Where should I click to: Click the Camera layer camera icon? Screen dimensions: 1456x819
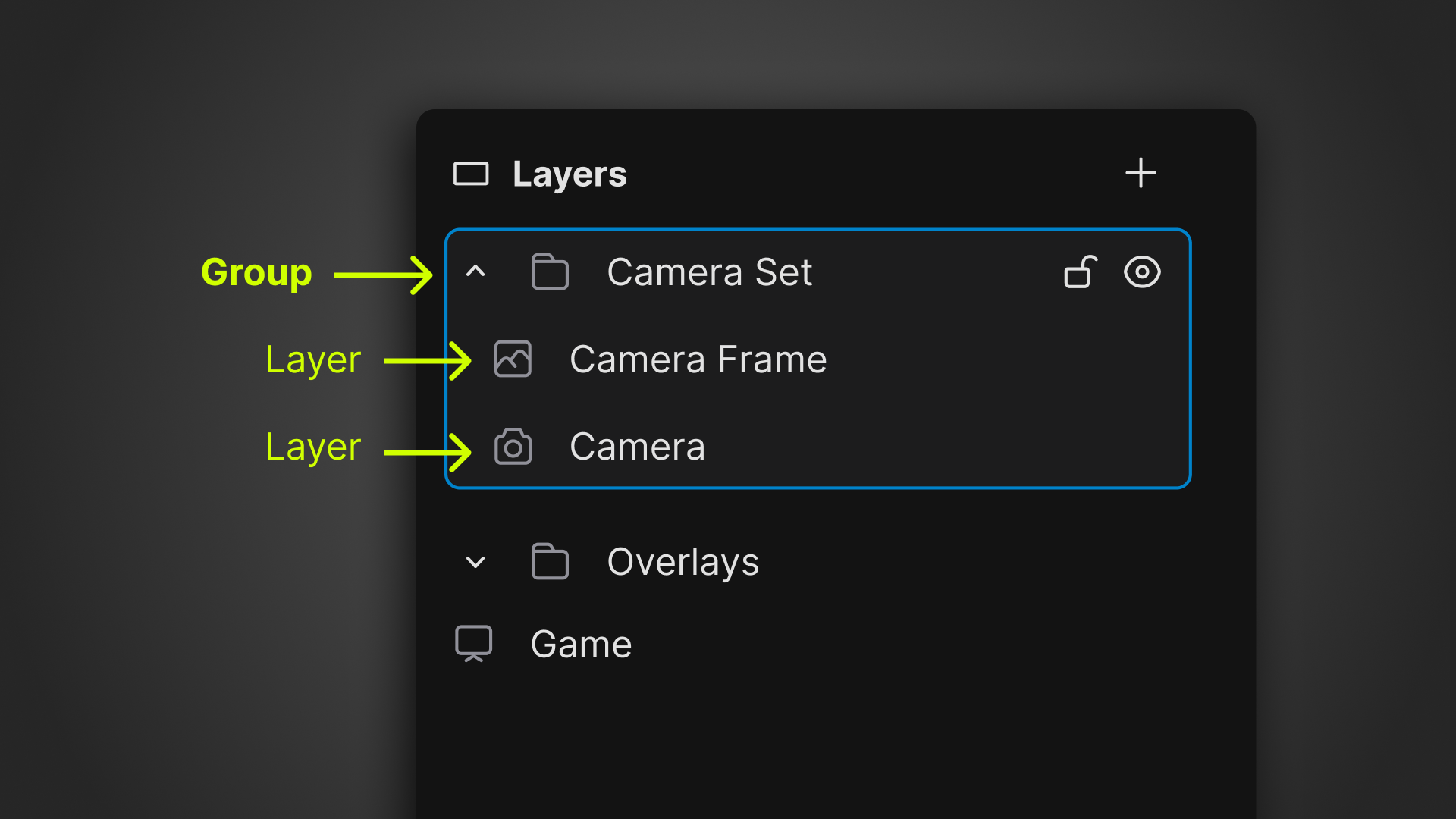[513, 447]
